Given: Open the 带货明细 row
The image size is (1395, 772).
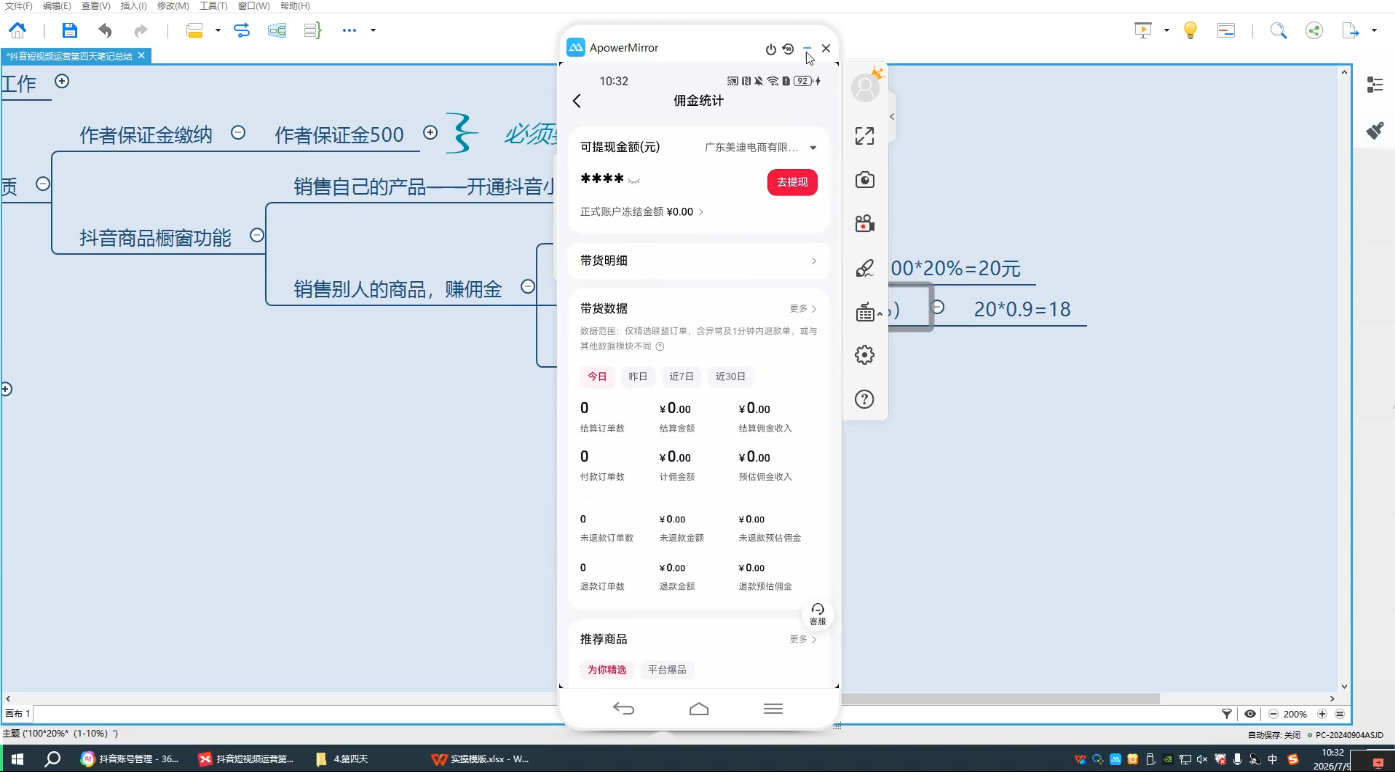Looking at the screenshot, I should [698, 261].
